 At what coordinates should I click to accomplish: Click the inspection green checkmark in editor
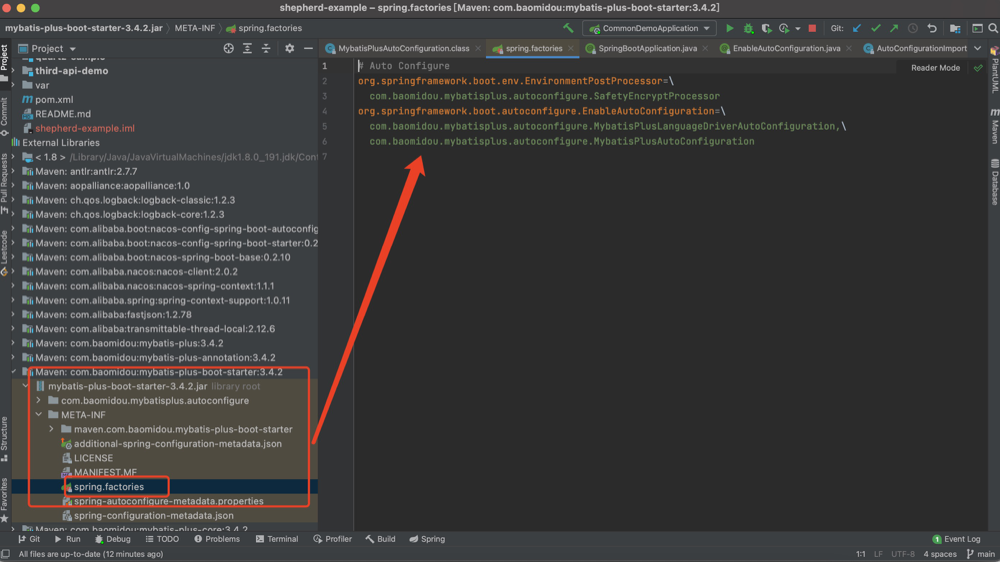[x=978, y=68]
